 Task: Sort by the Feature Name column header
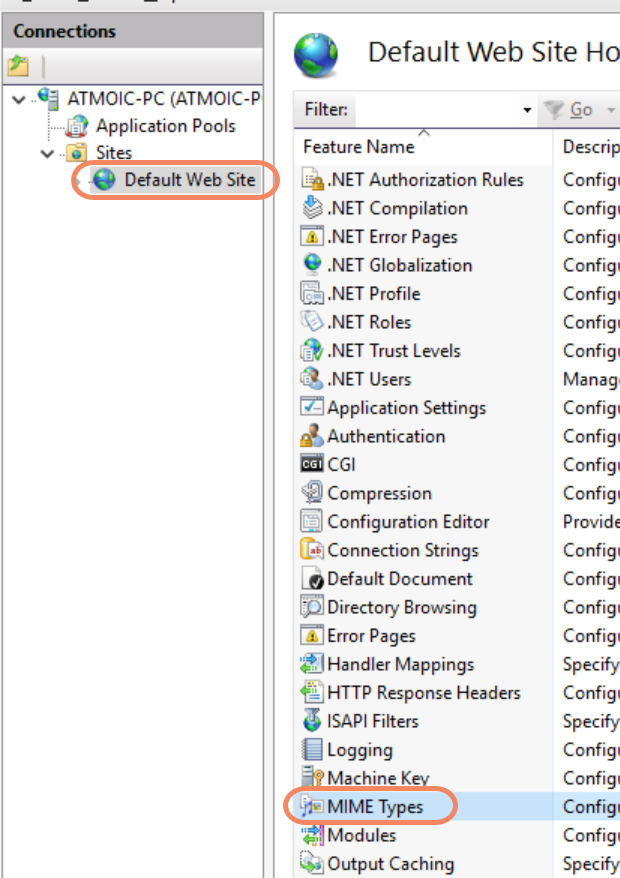[358, 147]
